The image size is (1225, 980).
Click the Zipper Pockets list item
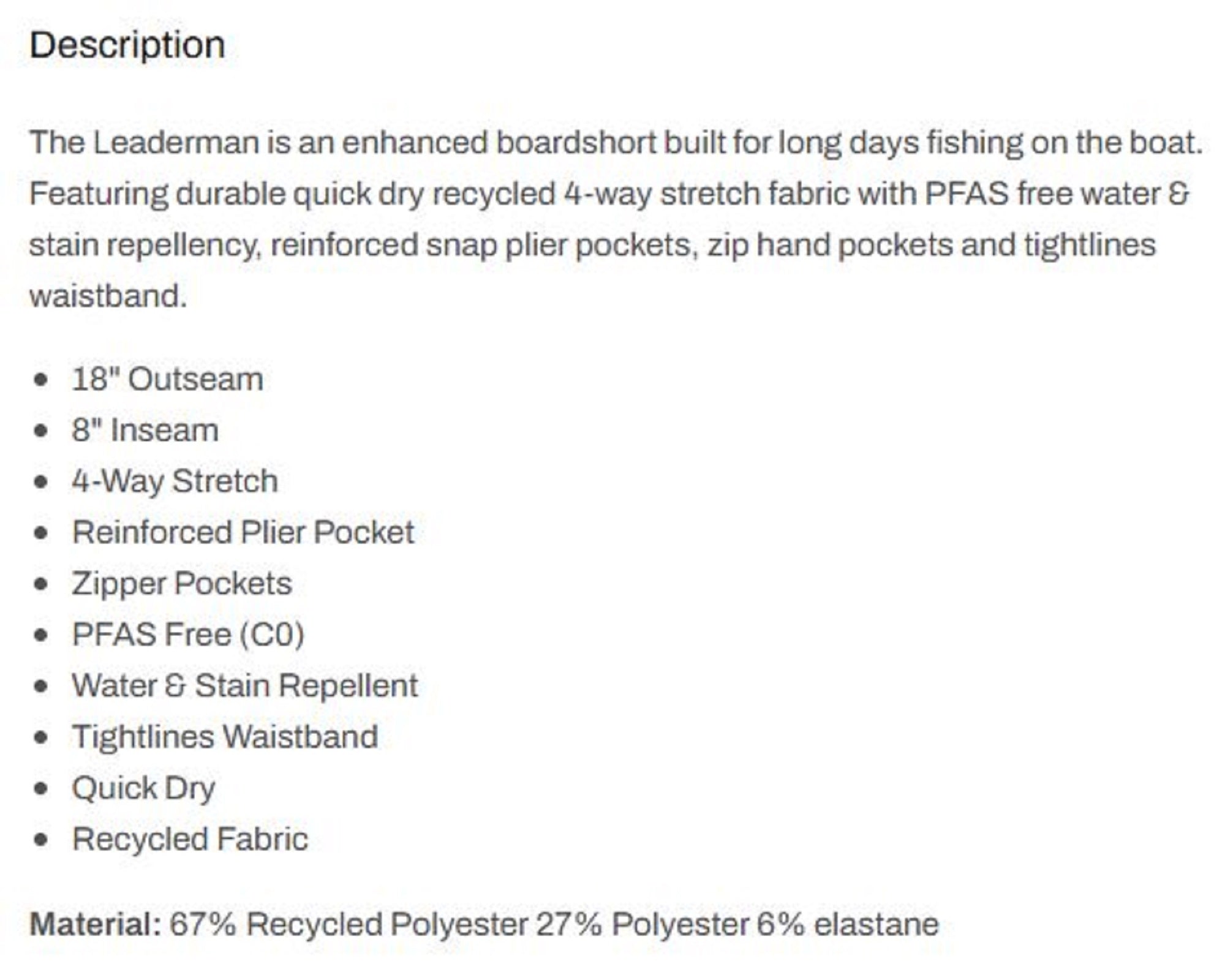tap(182, 583)
